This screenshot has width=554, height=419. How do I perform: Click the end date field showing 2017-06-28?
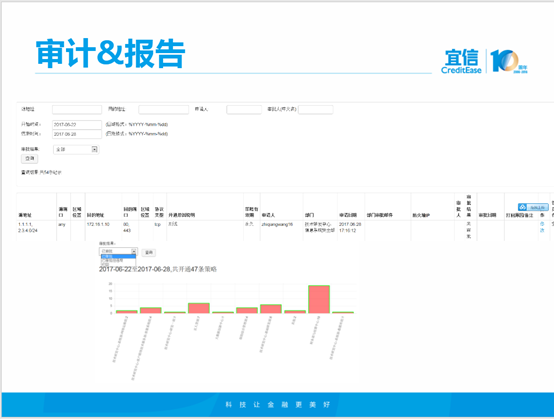(77, 134)
